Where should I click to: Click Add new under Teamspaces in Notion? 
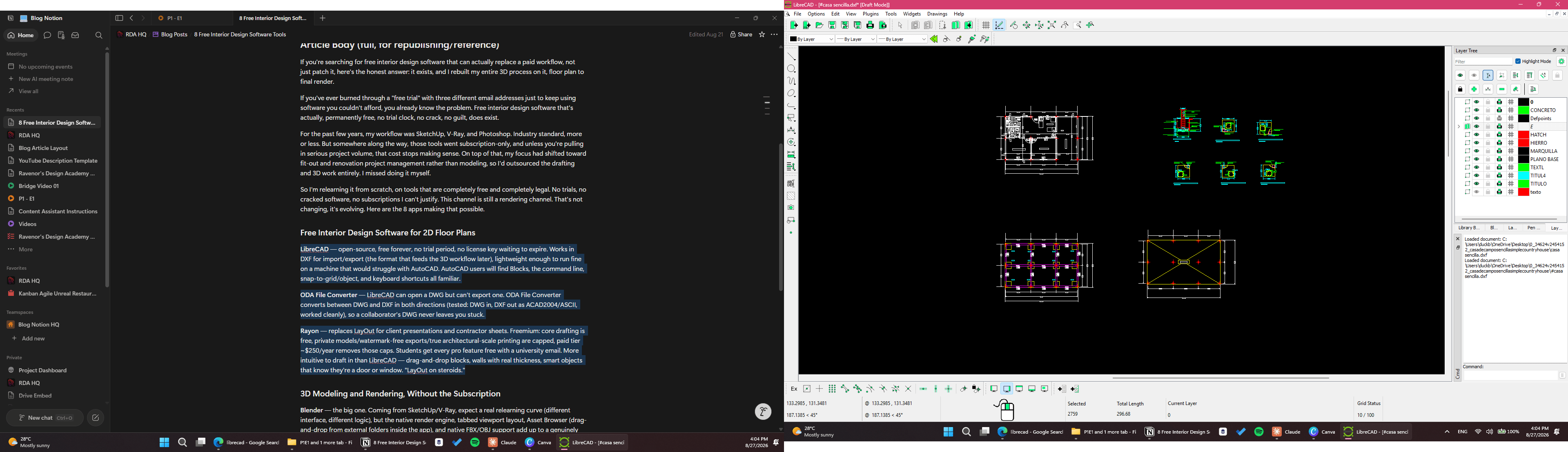coord(28,339)
